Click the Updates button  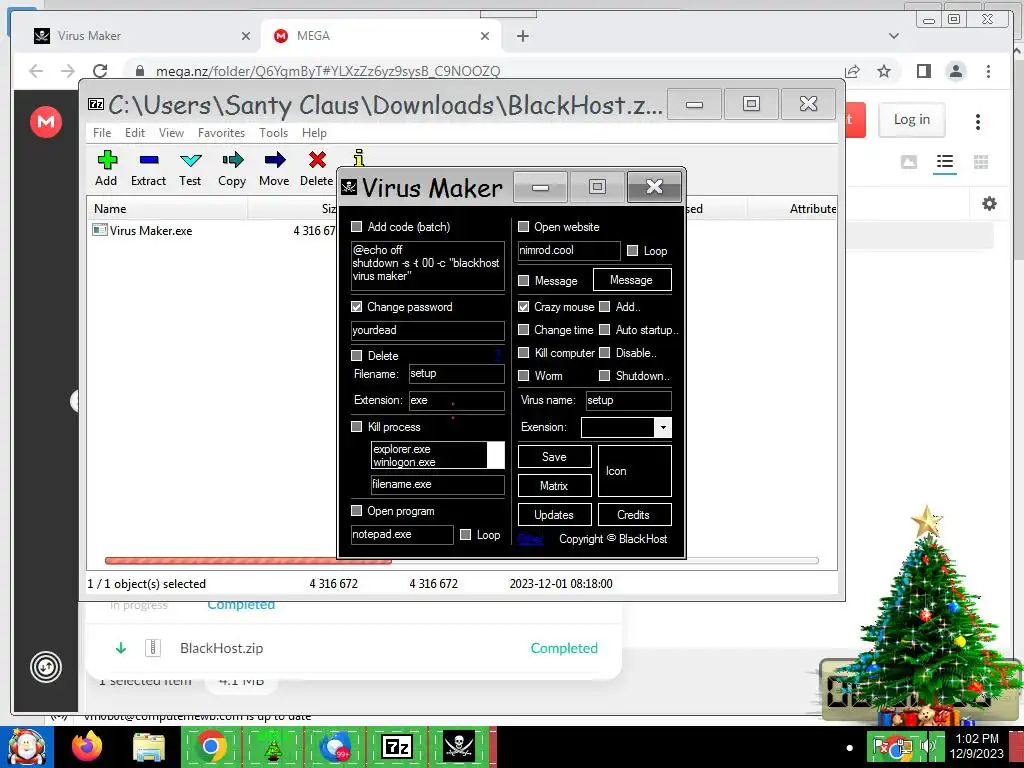click(554, 515)
